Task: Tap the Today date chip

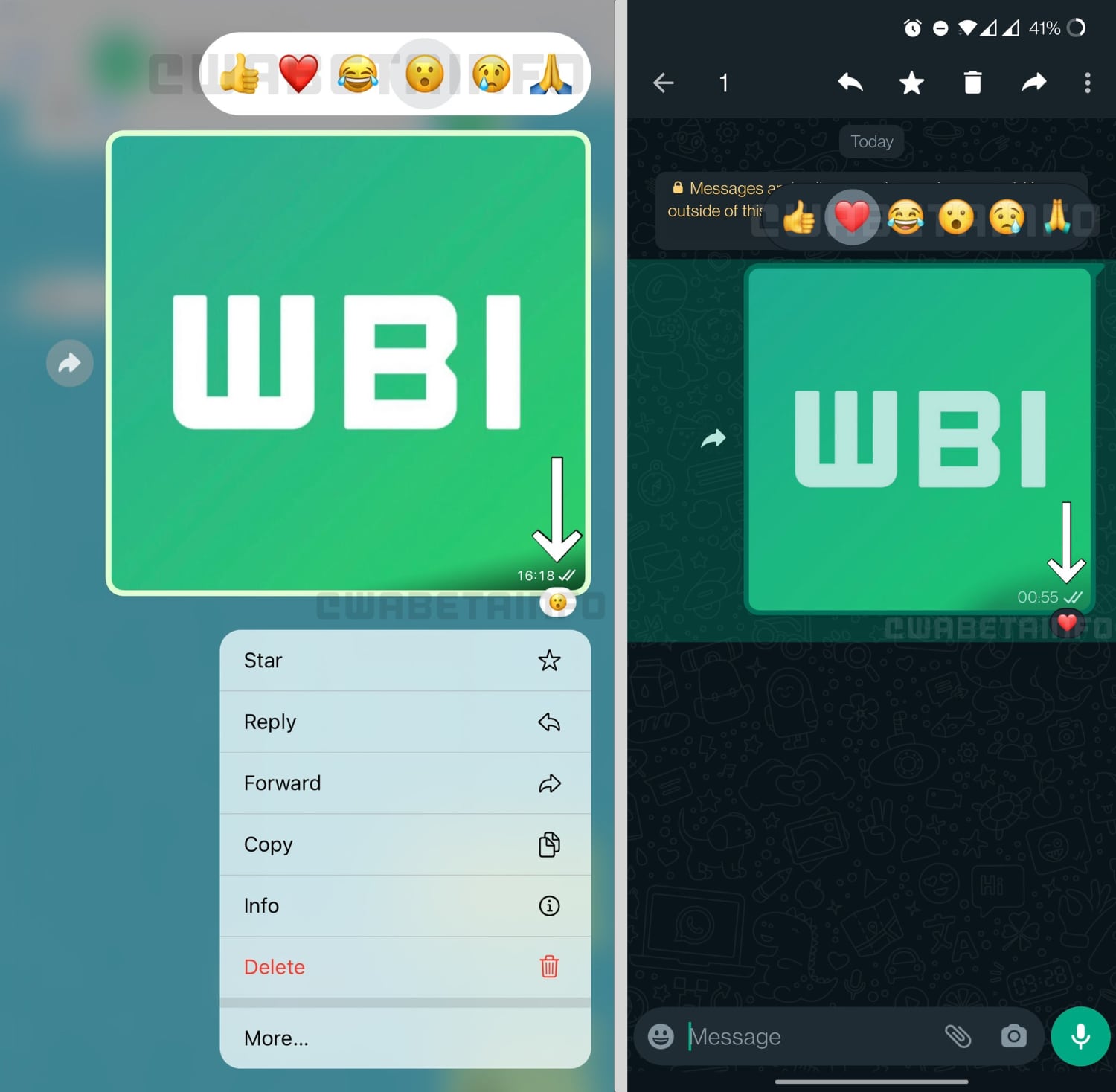Action: coord(872,141)
